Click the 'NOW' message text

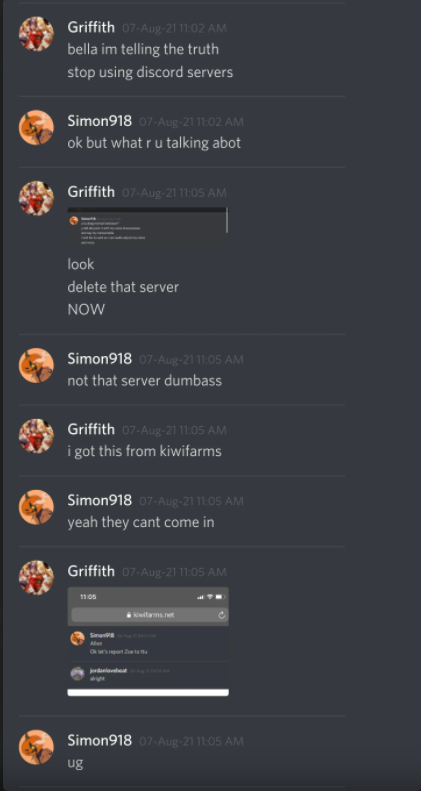coord(86,310)
